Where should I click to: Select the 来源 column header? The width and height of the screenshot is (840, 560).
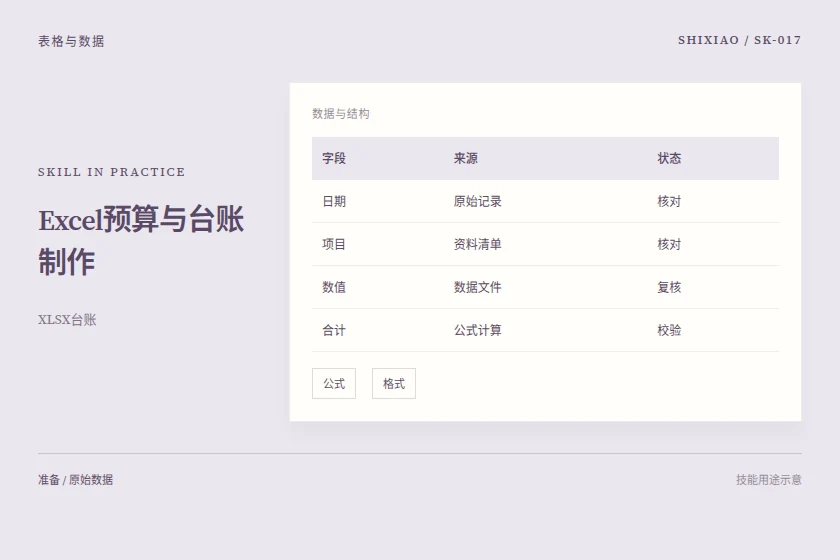pos(466,159)
